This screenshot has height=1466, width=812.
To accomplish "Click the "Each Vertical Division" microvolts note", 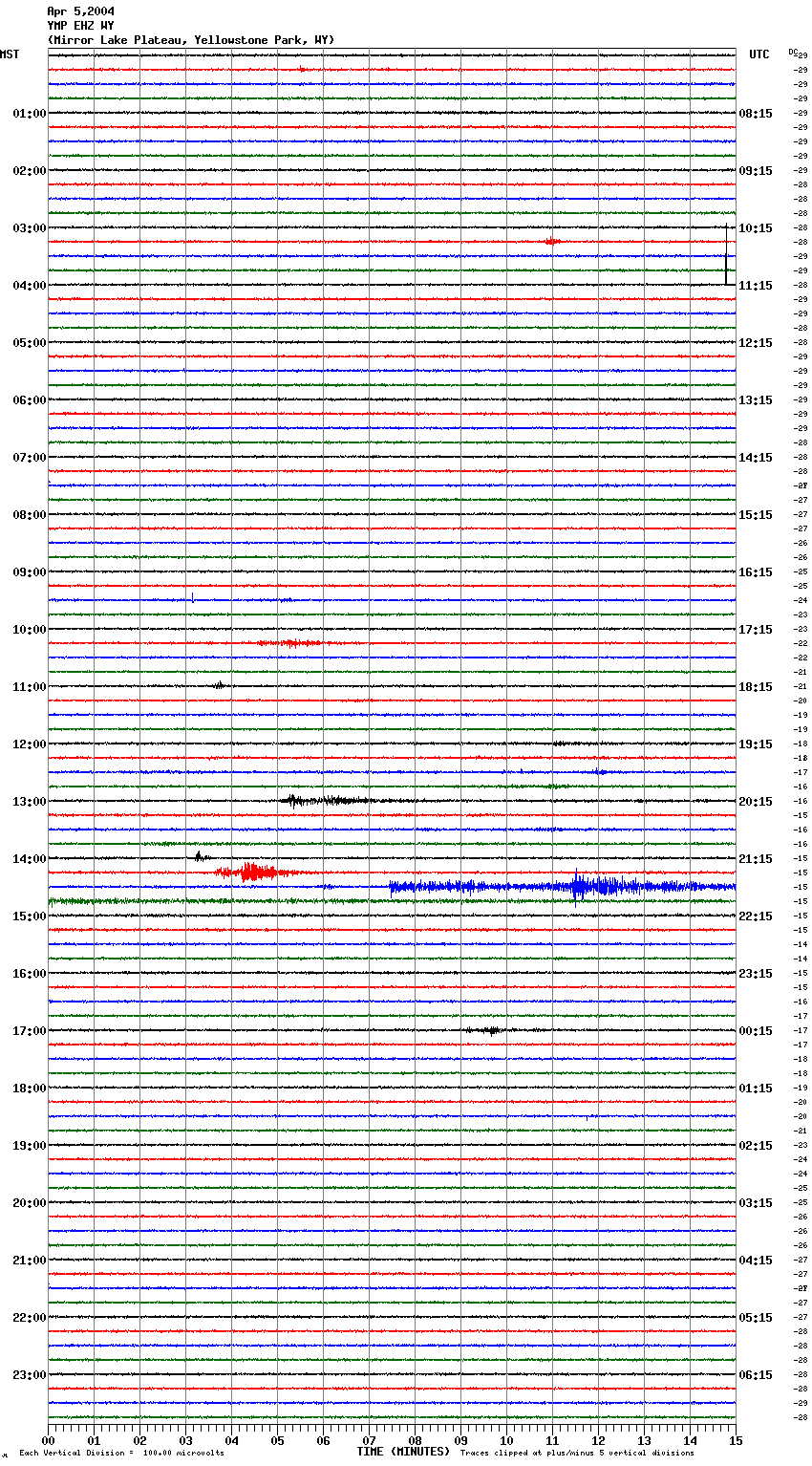I will coord(121,1454).
